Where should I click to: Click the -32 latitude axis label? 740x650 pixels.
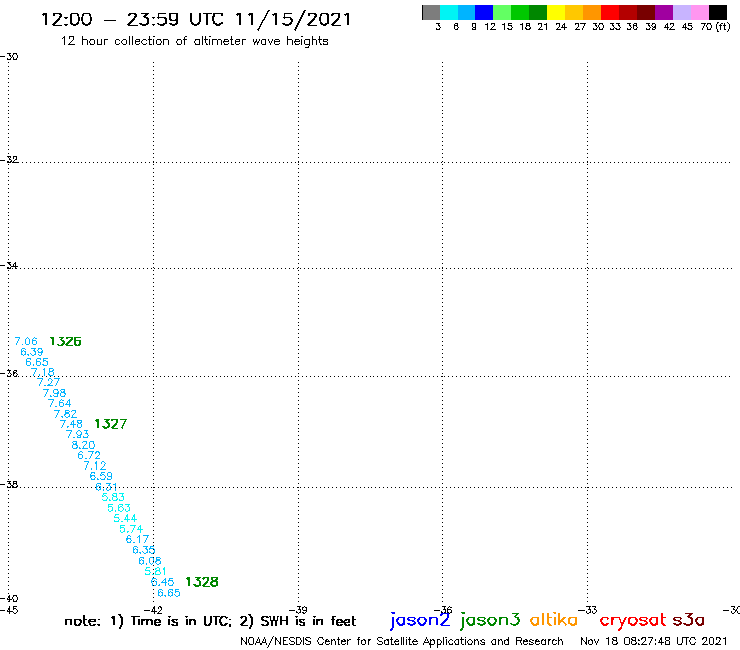[x=9, y=160]
